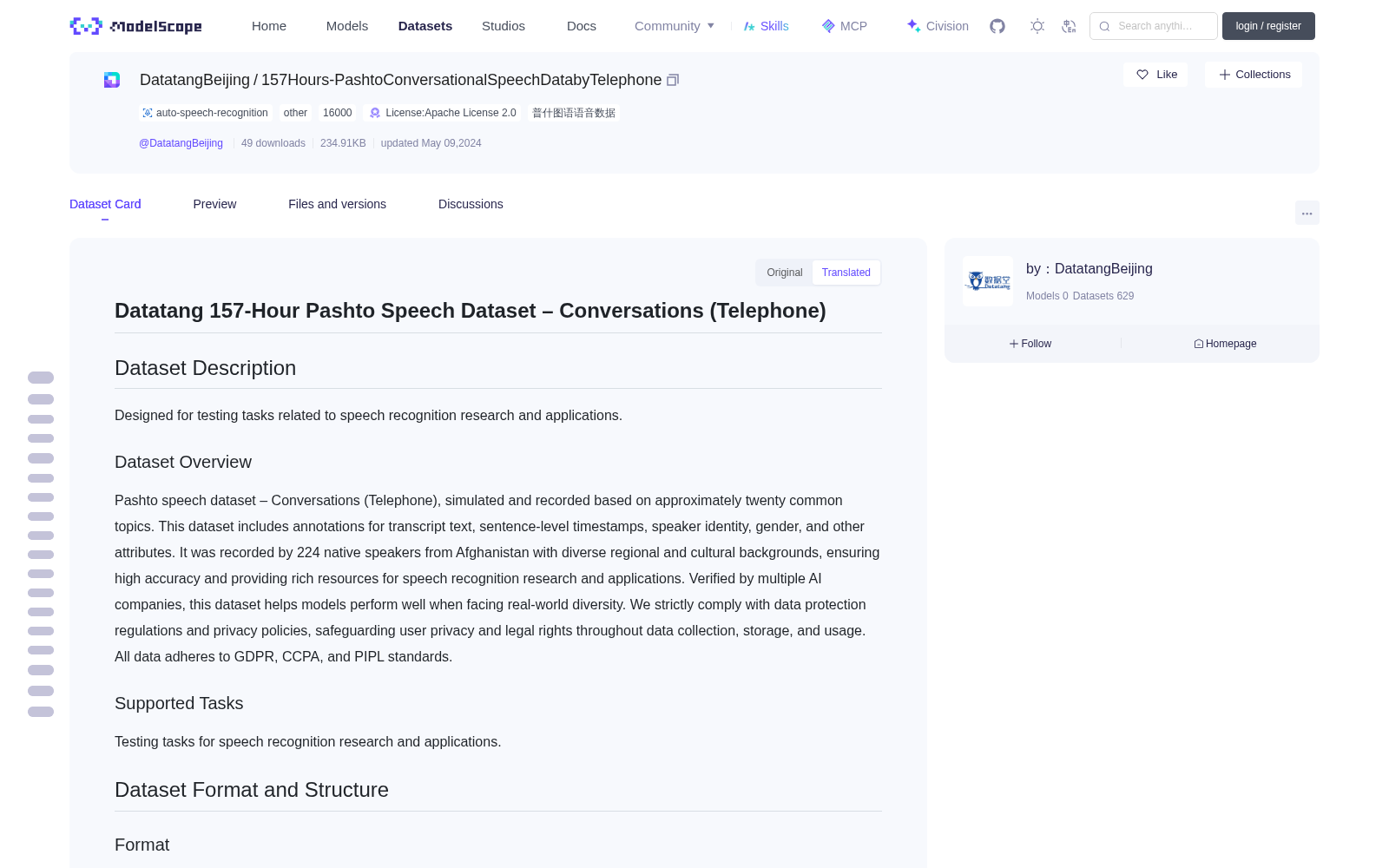Go to Home page
Viewport: 1389px width, 868px height.
[269, 26]
